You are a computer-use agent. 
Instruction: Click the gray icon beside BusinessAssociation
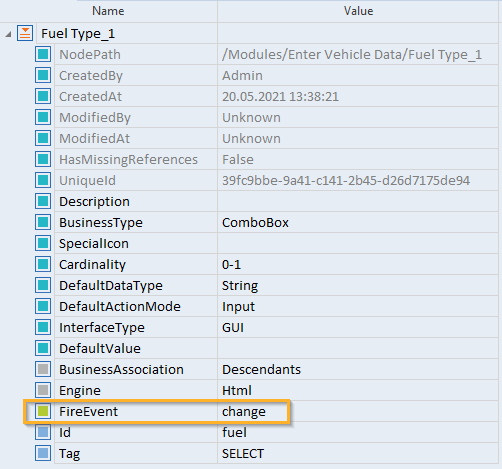pos(43,369)
